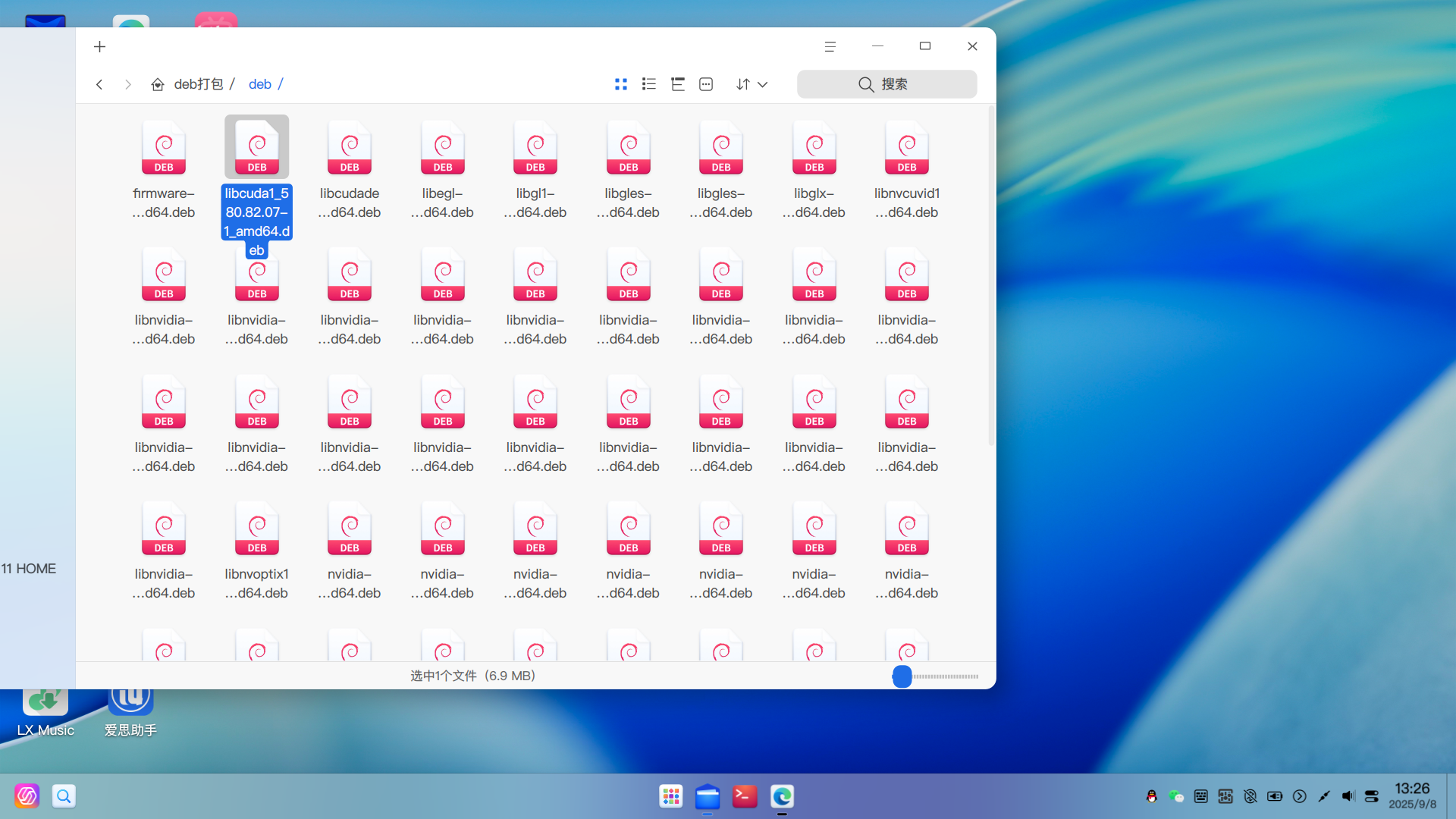Open the file manager main menu
Image resolution: width=1456 pixels, height=819 pixels.
point(830,47)
